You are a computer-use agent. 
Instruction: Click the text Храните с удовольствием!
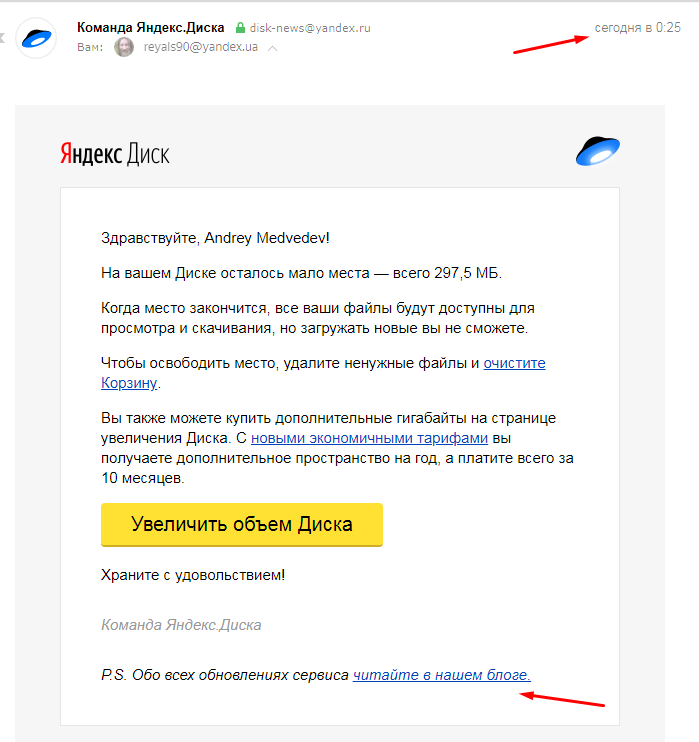193,575
